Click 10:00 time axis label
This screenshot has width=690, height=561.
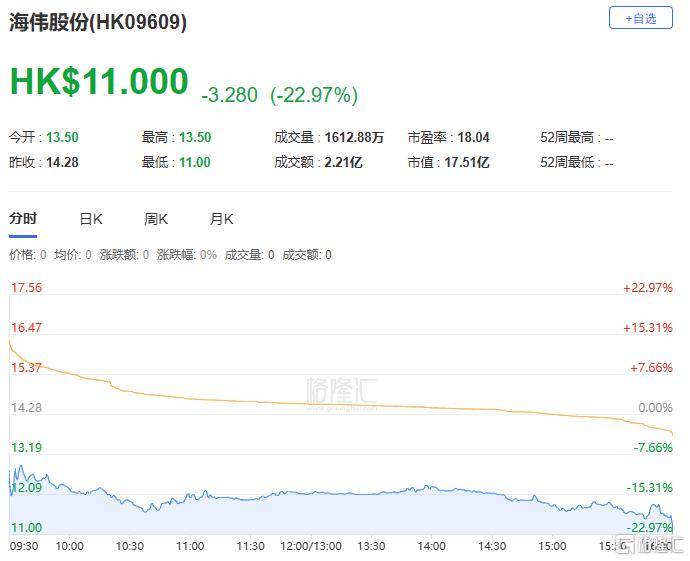[70, 546]
